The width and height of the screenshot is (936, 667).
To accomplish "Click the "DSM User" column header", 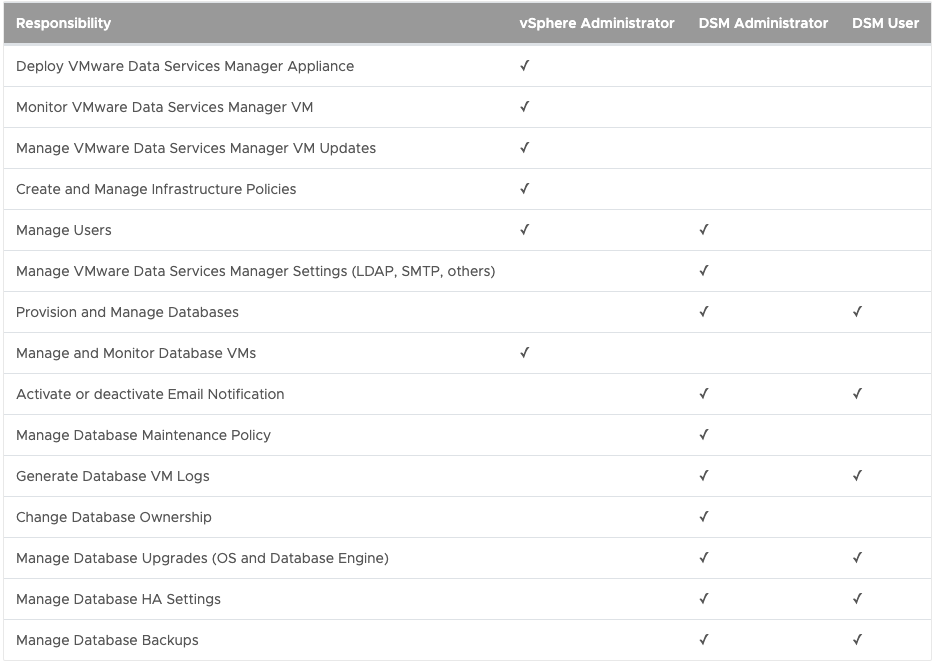I will click(885, 23).
